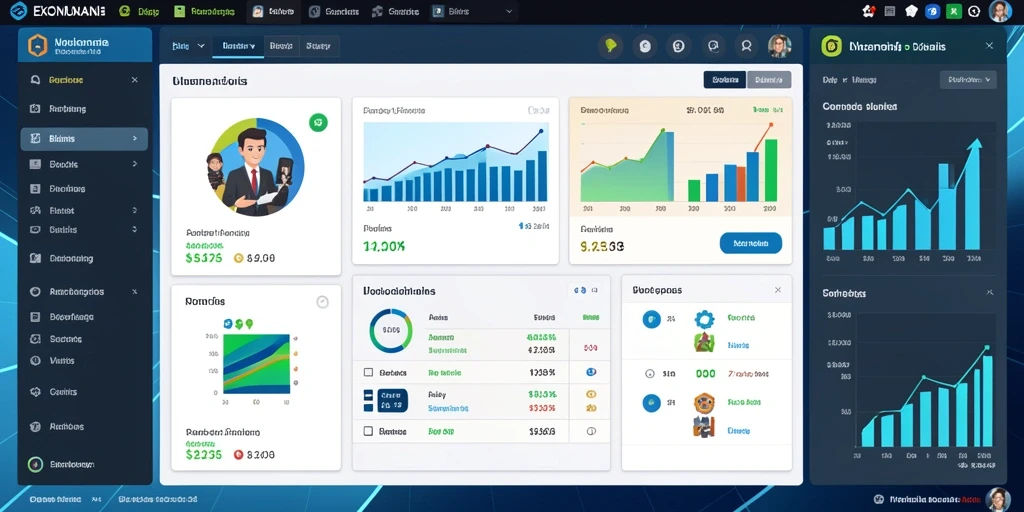Open the user profile silhouette icon
The width and height of the screenshot is (1024, 512).
746,46
